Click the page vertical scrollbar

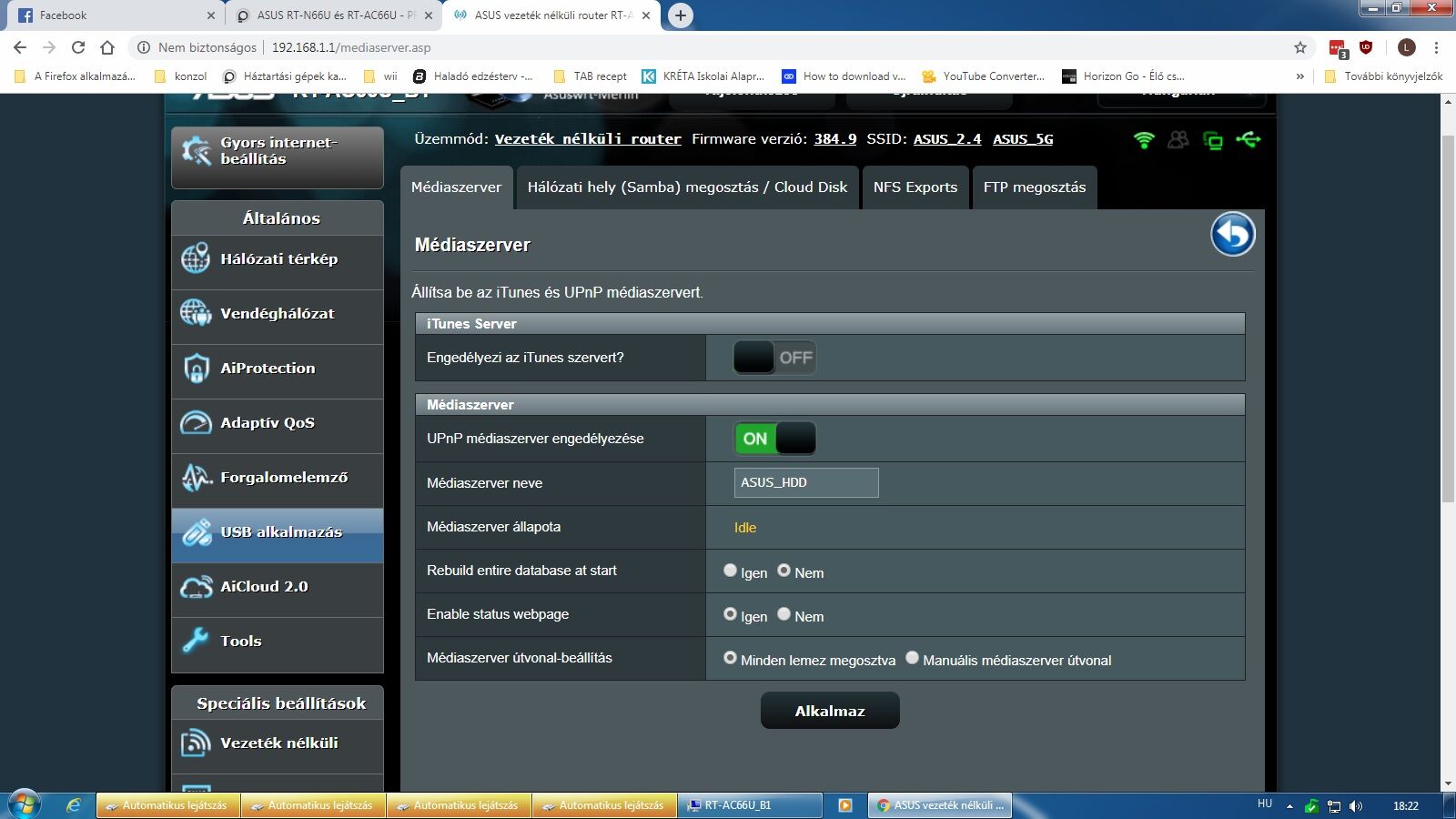coord(1448,318)
